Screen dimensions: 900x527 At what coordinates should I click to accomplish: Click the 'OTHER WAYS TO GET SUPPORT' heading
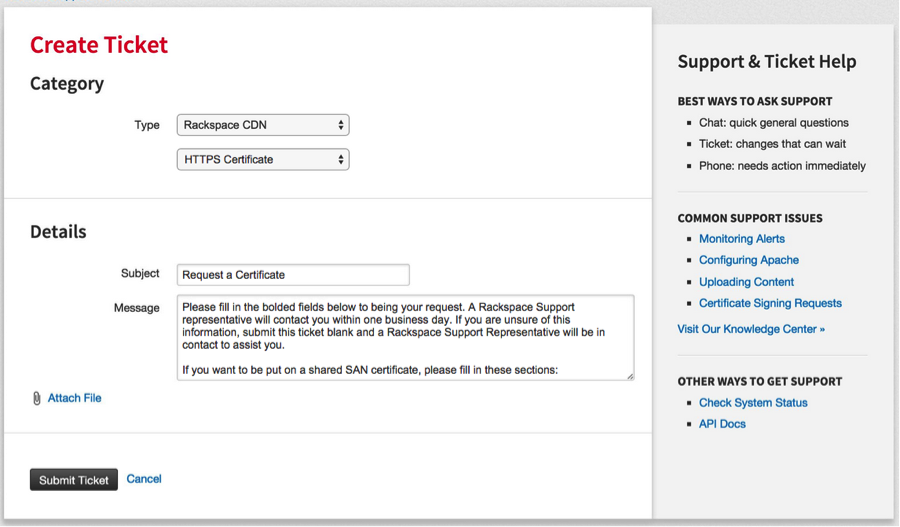[760, 382]
